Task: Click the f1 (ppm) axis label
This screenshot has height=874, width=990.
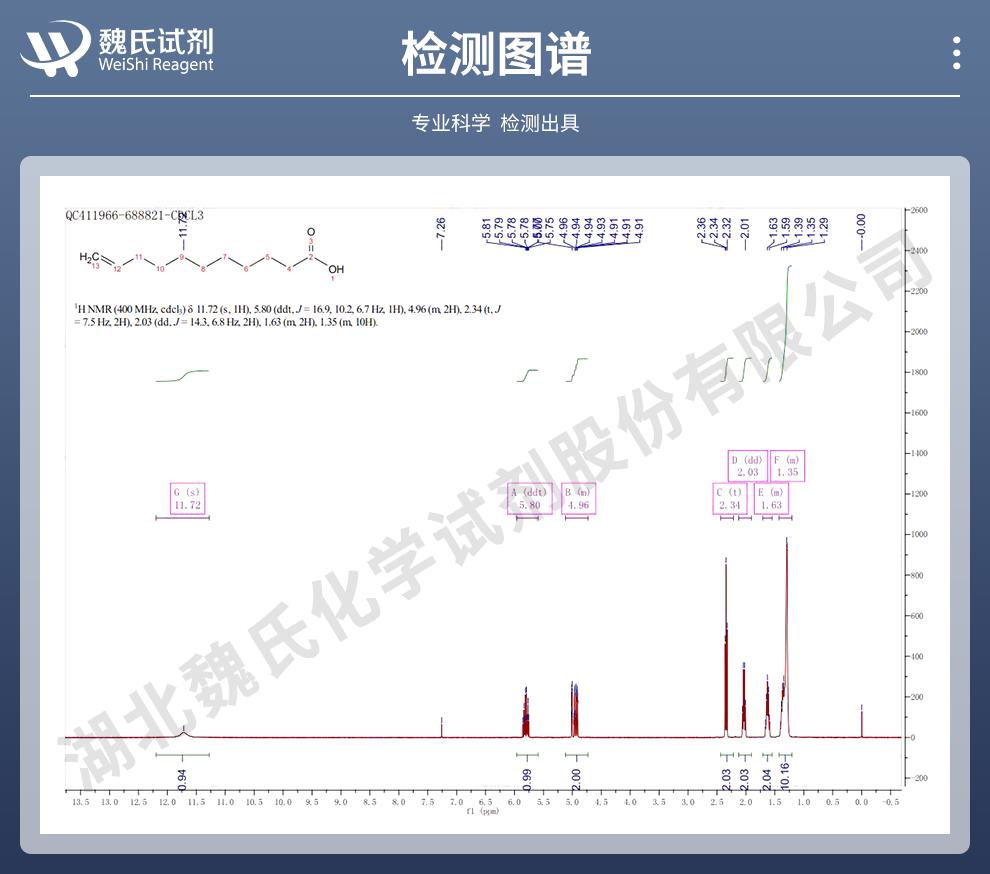Action: [x=482, y=812]
